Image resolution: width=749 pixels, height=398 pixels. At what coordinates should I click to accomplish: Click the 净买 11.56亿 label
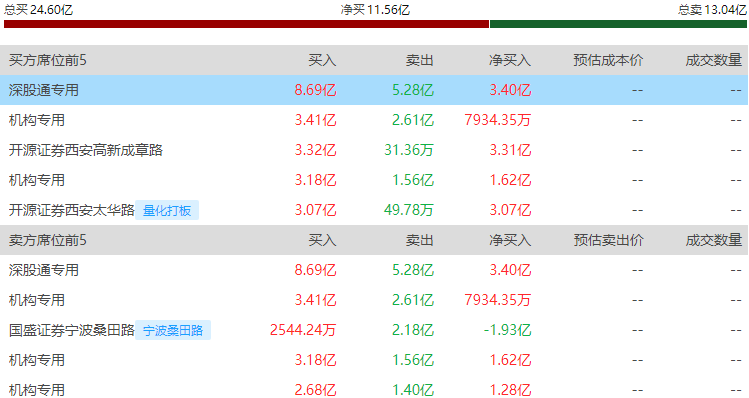point(375,10)
